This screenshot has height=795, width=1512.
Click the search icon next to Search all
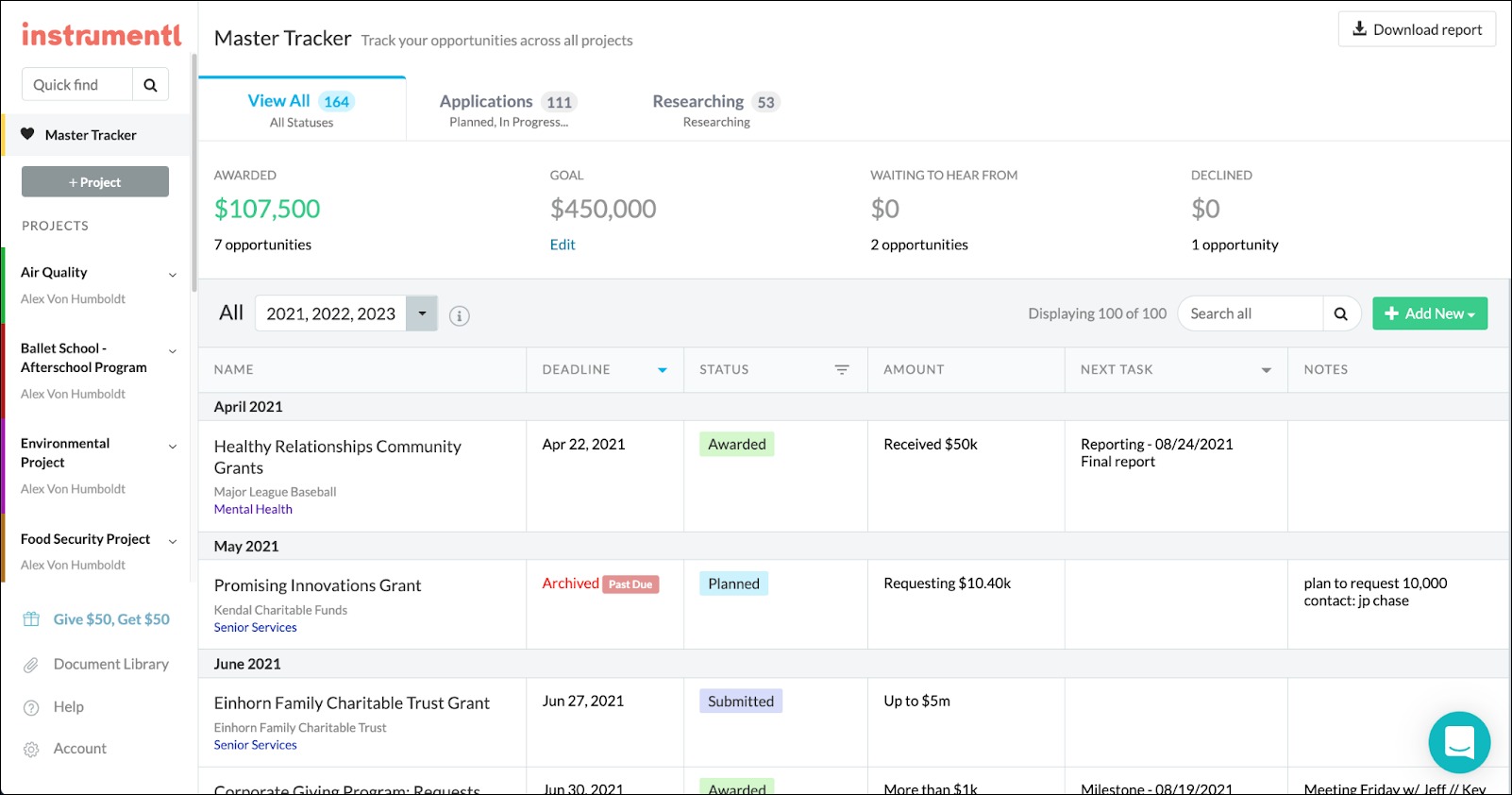pos(1340,313)
